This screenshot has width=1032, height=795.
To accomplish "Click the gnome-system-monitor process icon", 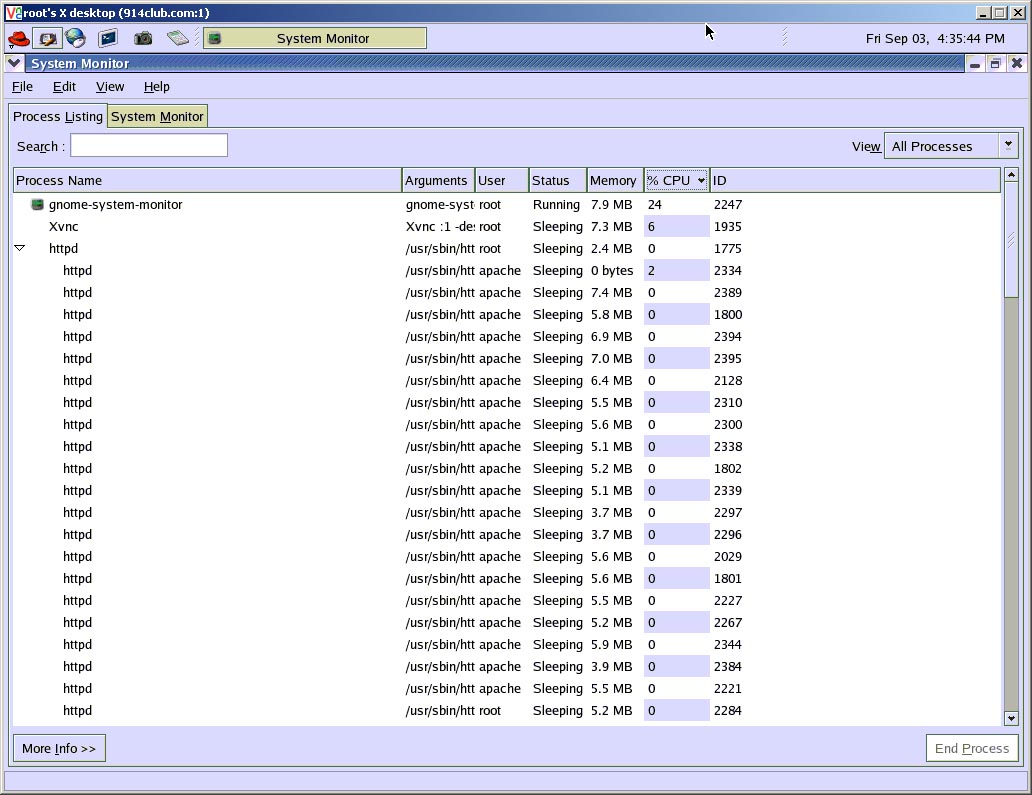I will coord(38,205).
